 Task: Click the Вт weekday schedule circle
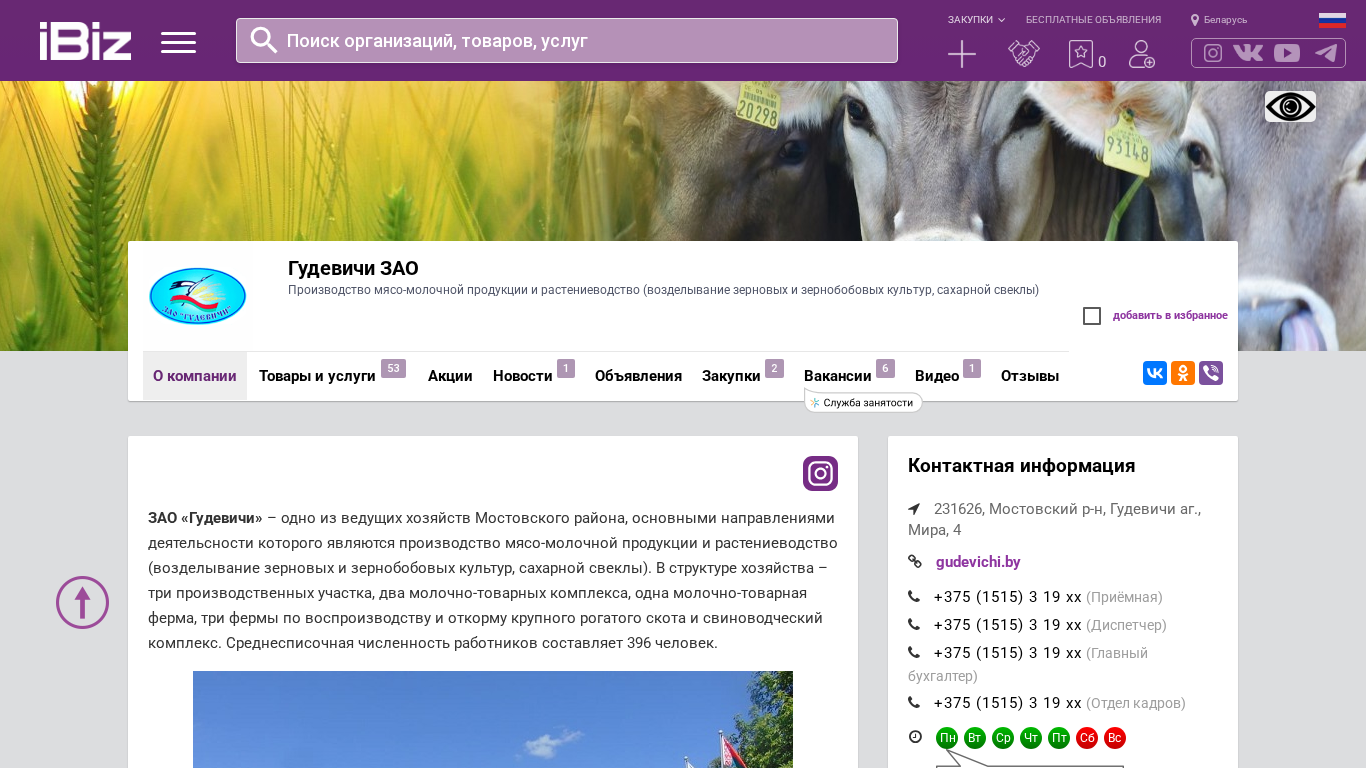coord(975,738)
